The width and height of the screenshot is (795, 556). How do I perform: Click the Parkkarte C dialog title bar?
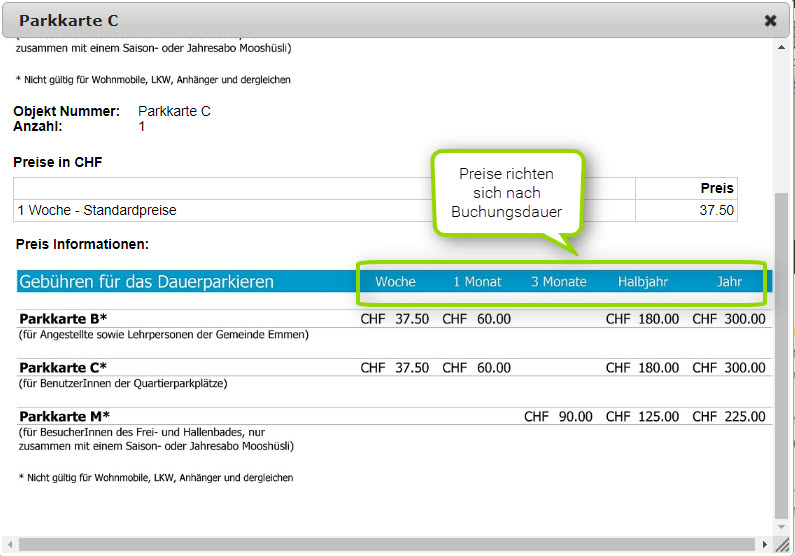click(x=380, y=20)
